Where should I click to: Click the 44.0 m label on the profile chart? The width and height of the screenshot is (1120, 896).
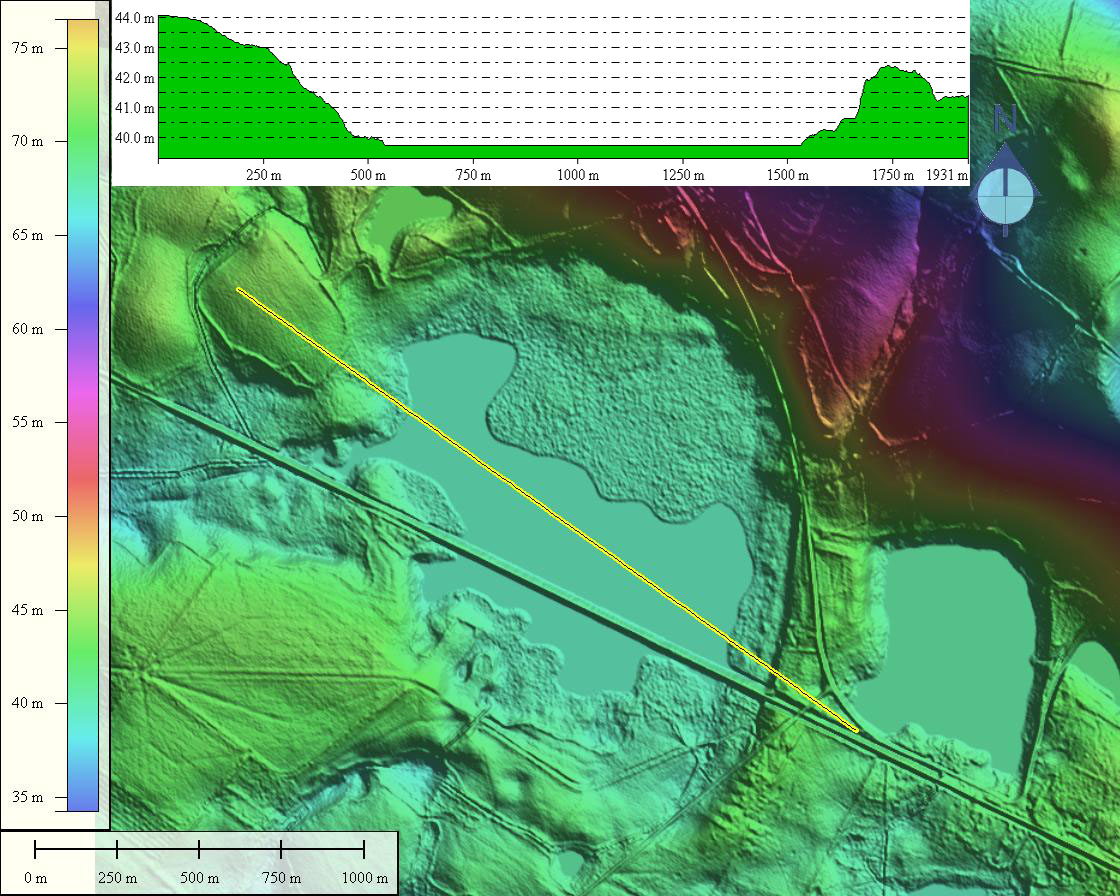pos(135,18)
